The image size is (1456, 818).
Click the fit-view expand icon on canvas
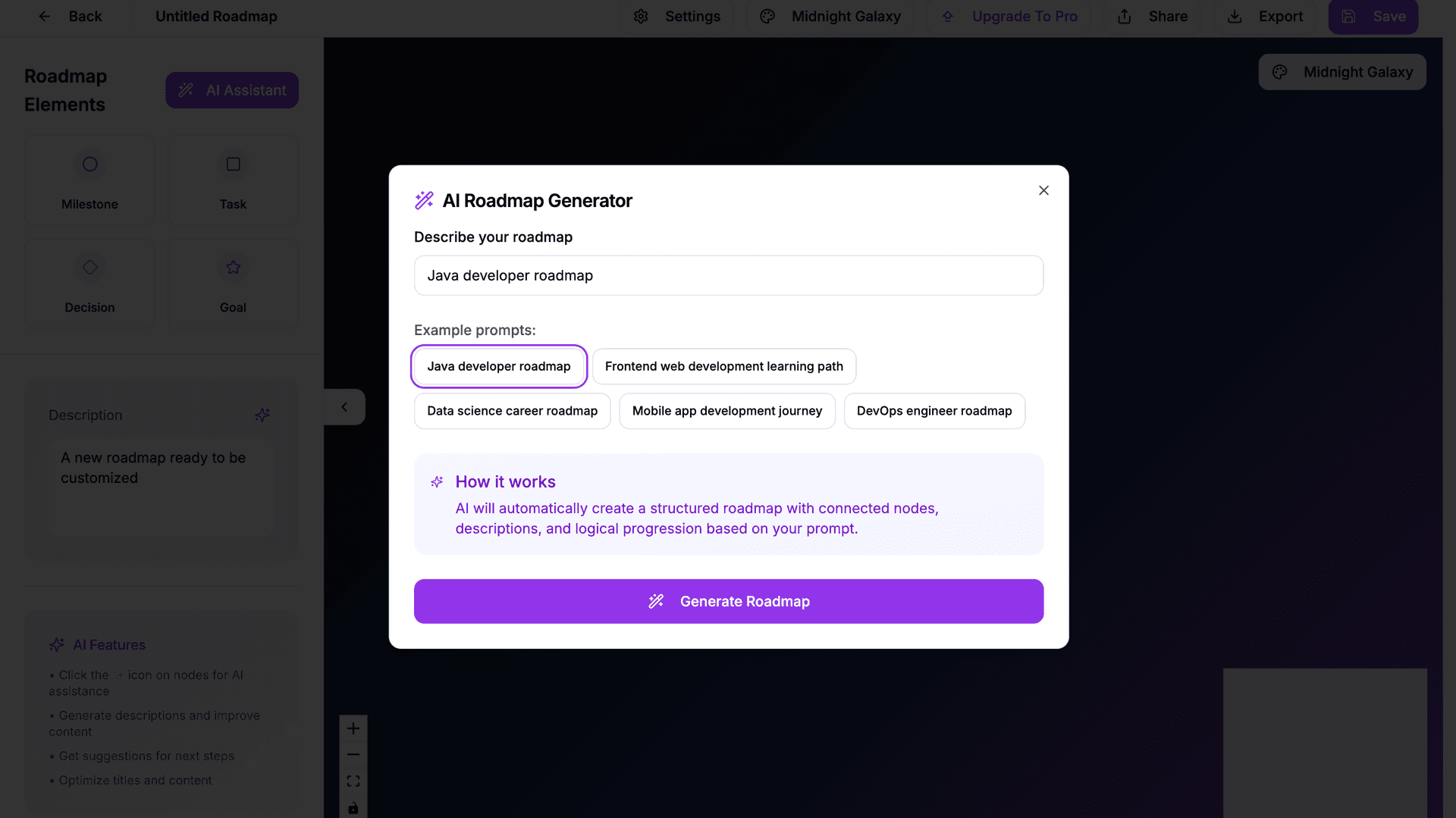coord(353,780)
